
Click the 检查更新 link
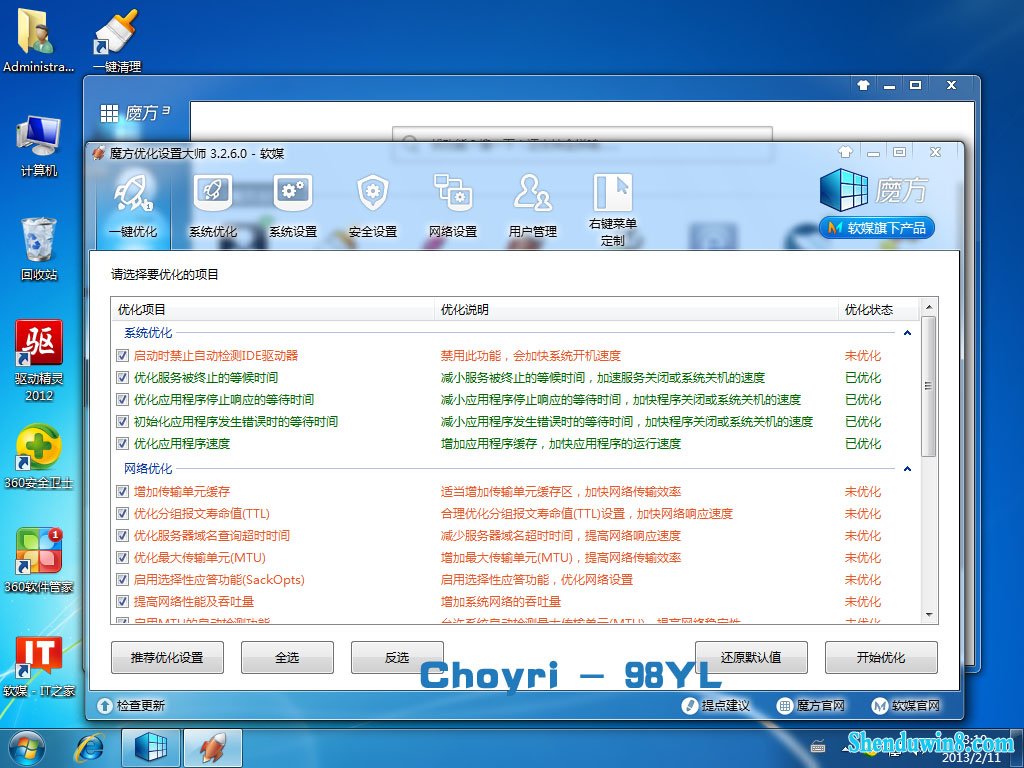(x=140, y=706)
